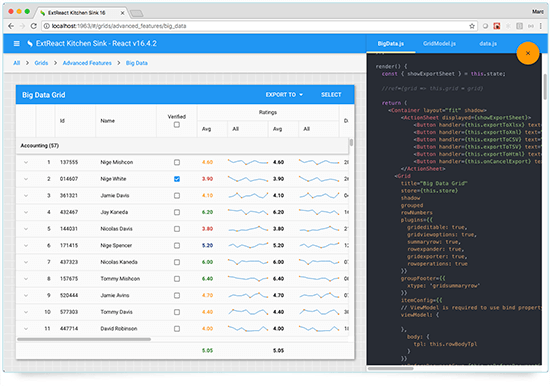The height and width of the screenshot is (386, 550).
Task: Click the Ratings column group header
Action: tap(268, 113)
